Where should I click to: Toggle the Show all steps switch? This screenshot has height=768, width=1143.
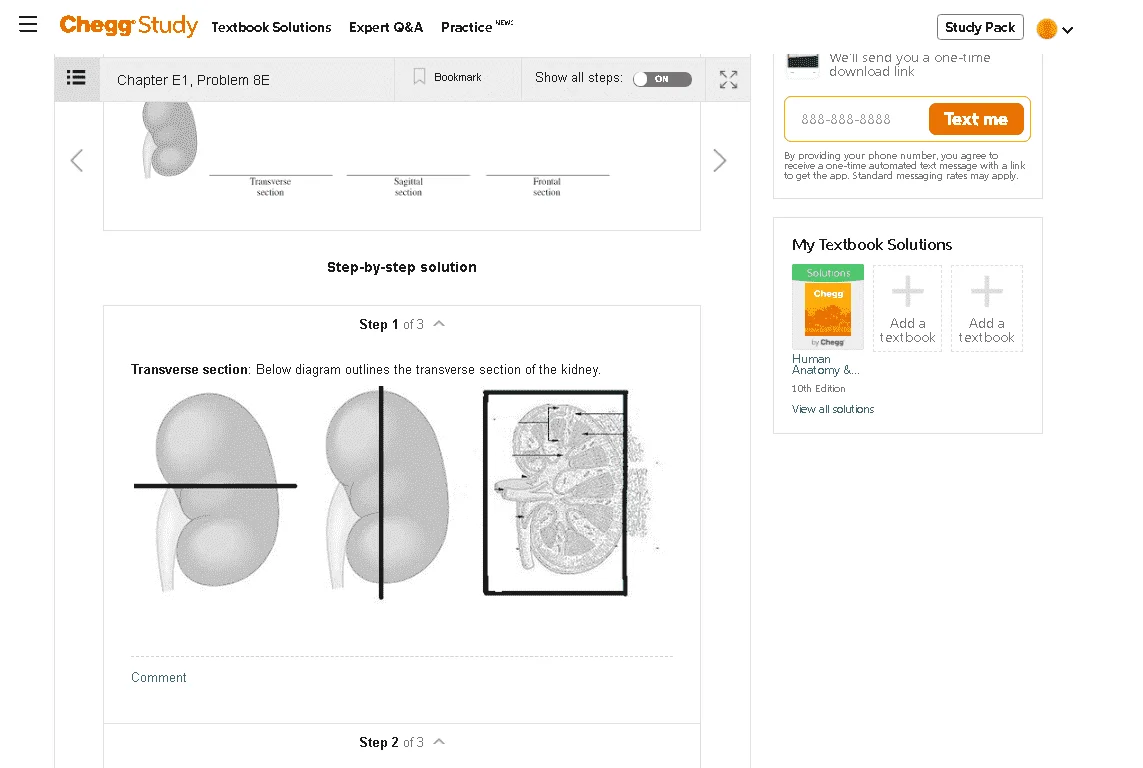[662, 79]
